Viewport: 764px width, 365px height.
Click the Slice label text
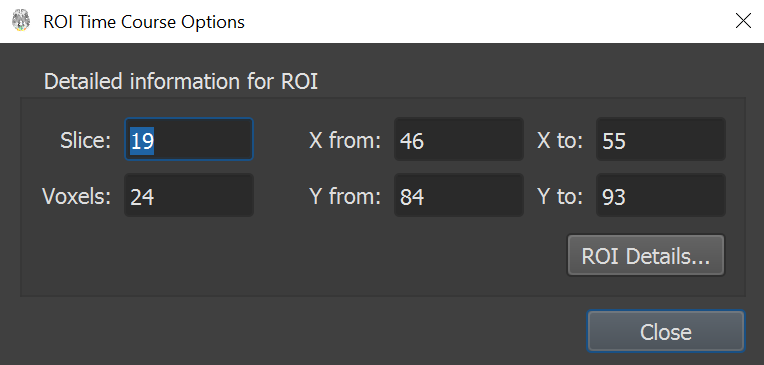pos(86,140)
